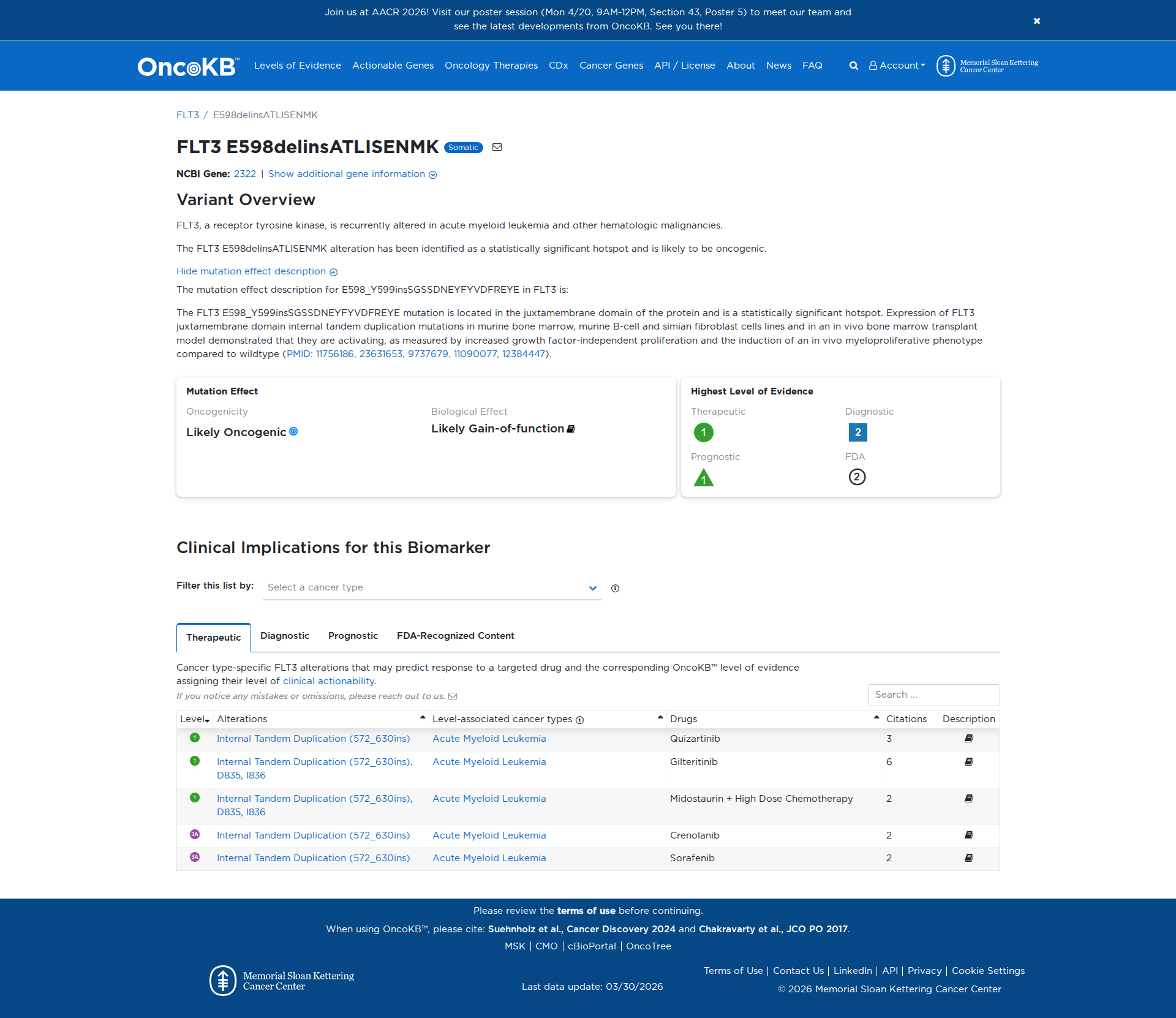Open Levels of Evidence menu item
This screenshot has height=1018, width=1176.
[298, 66]
